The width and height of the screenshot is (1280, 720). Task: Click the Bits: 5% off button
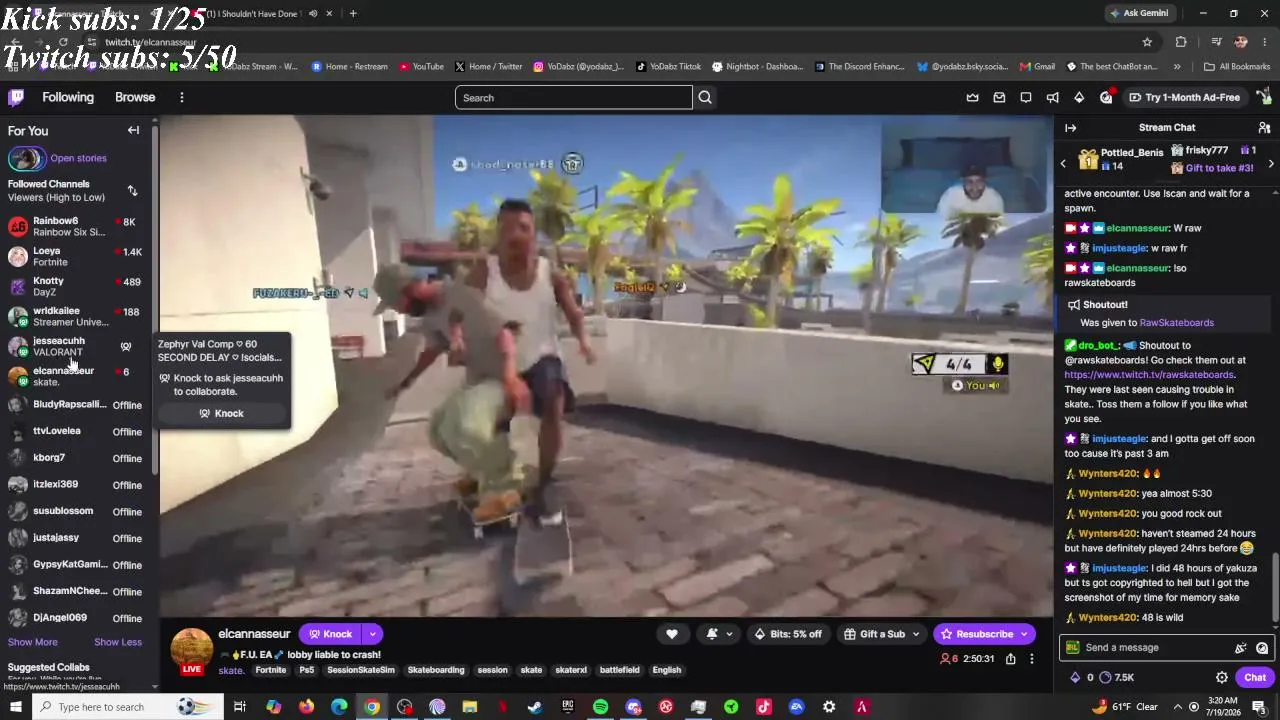click(x=788, y=634)
